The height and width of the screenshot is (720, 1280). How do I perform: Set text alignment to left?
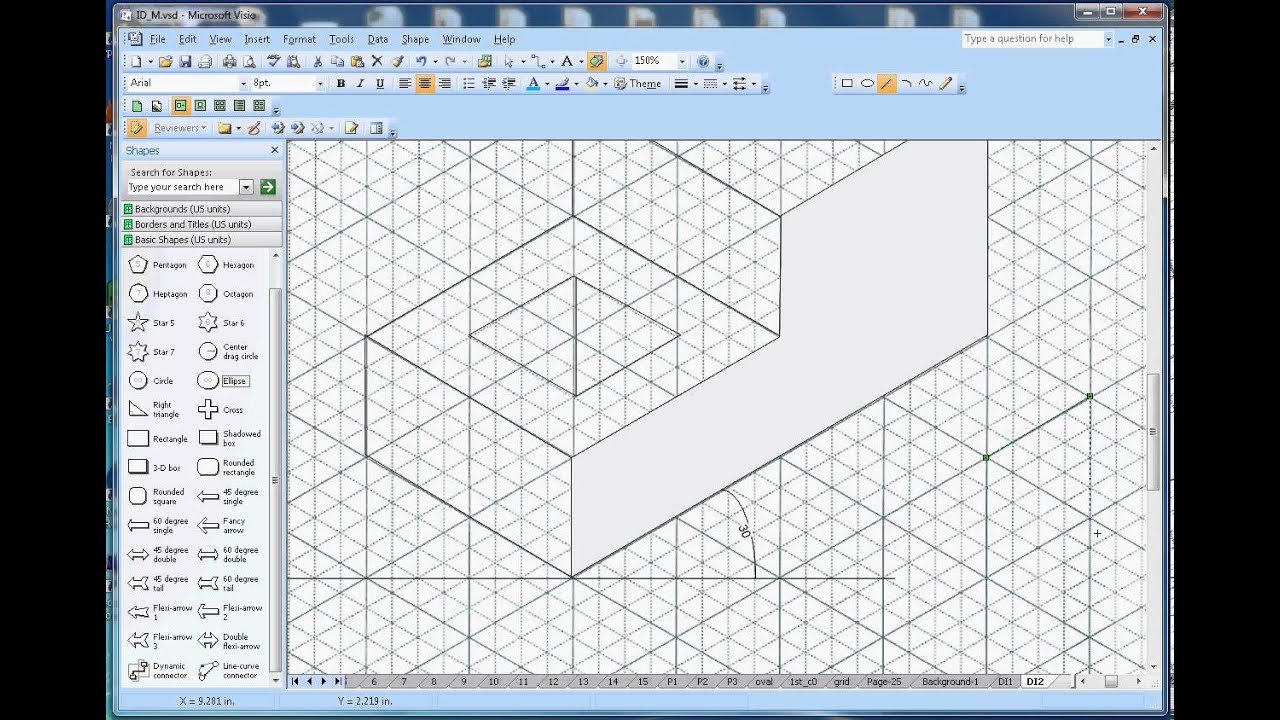pyautogui.click(x=405, y=84)
